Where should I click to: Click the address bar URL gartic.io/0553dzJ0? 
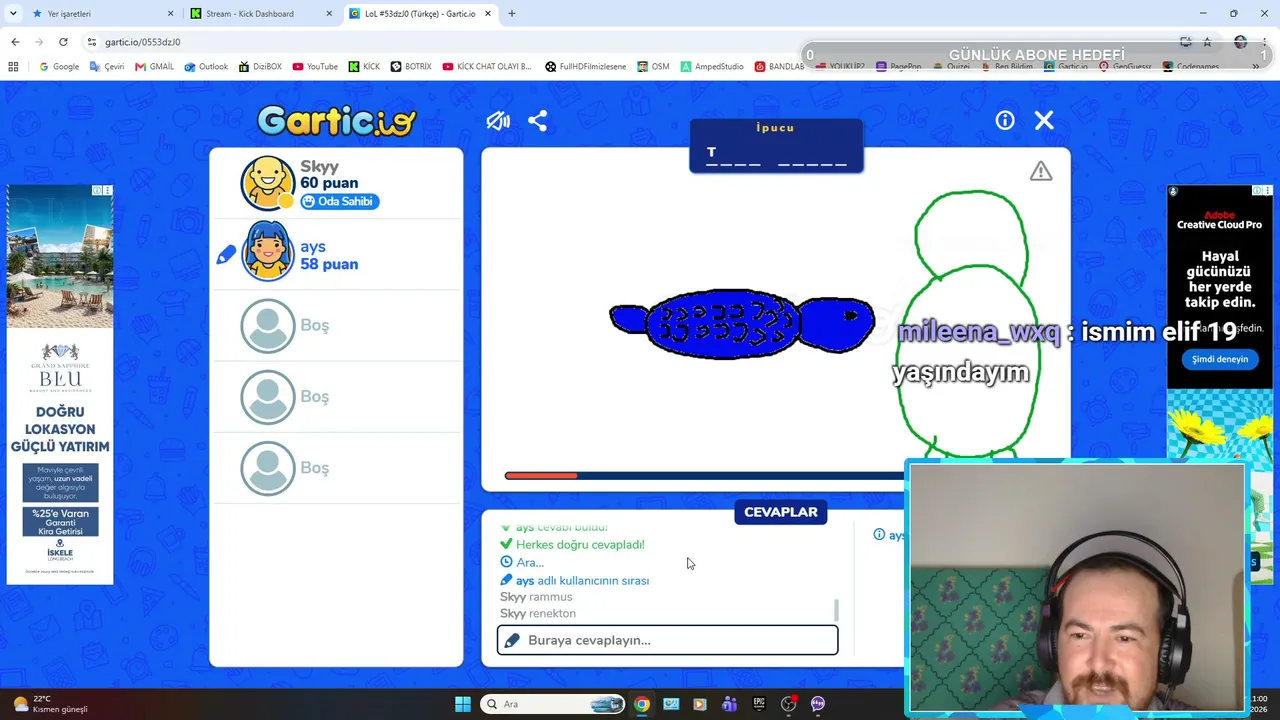click(x=142, y=42)
